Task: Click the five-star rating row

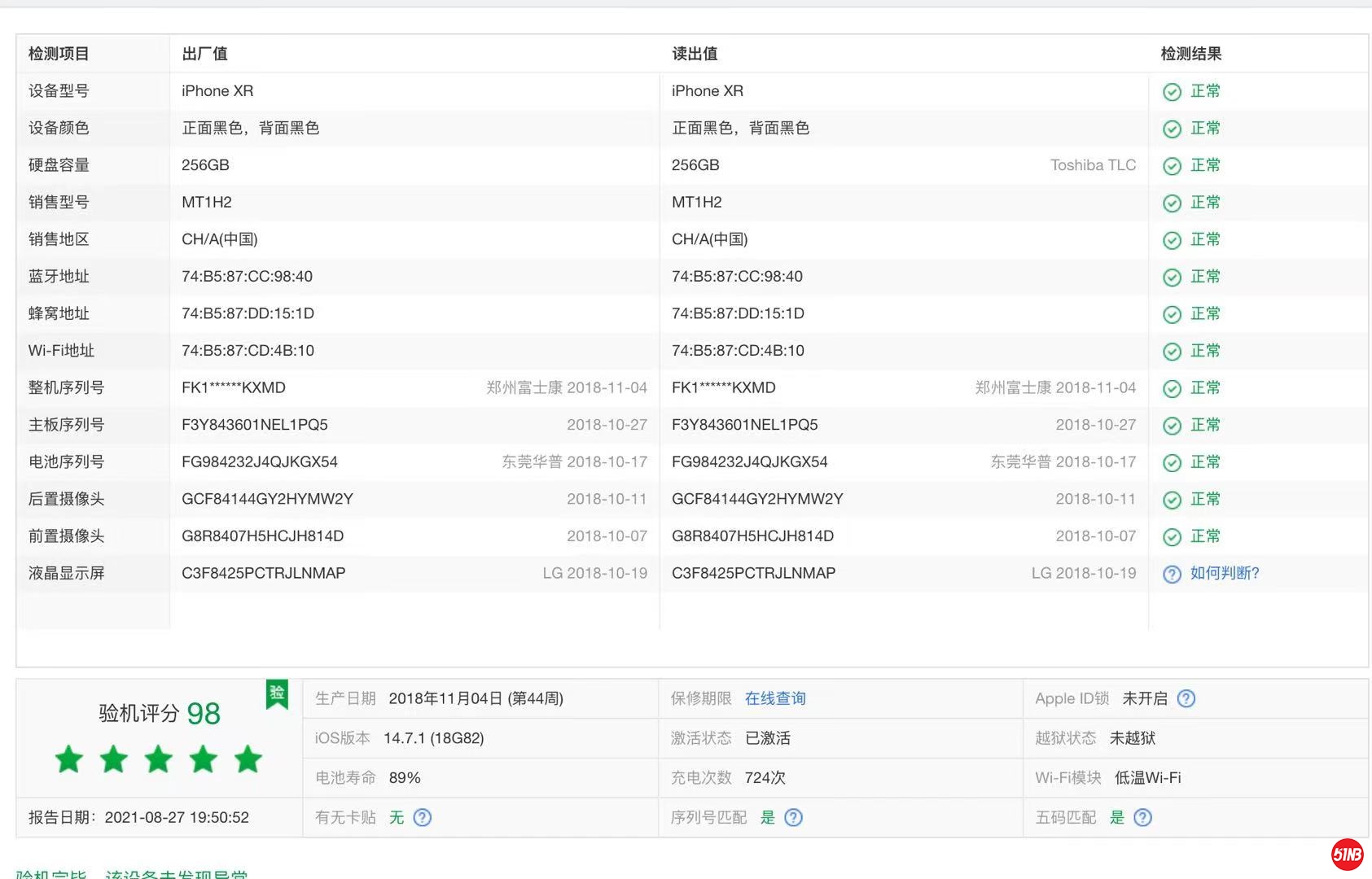Action: coord(159,760)
